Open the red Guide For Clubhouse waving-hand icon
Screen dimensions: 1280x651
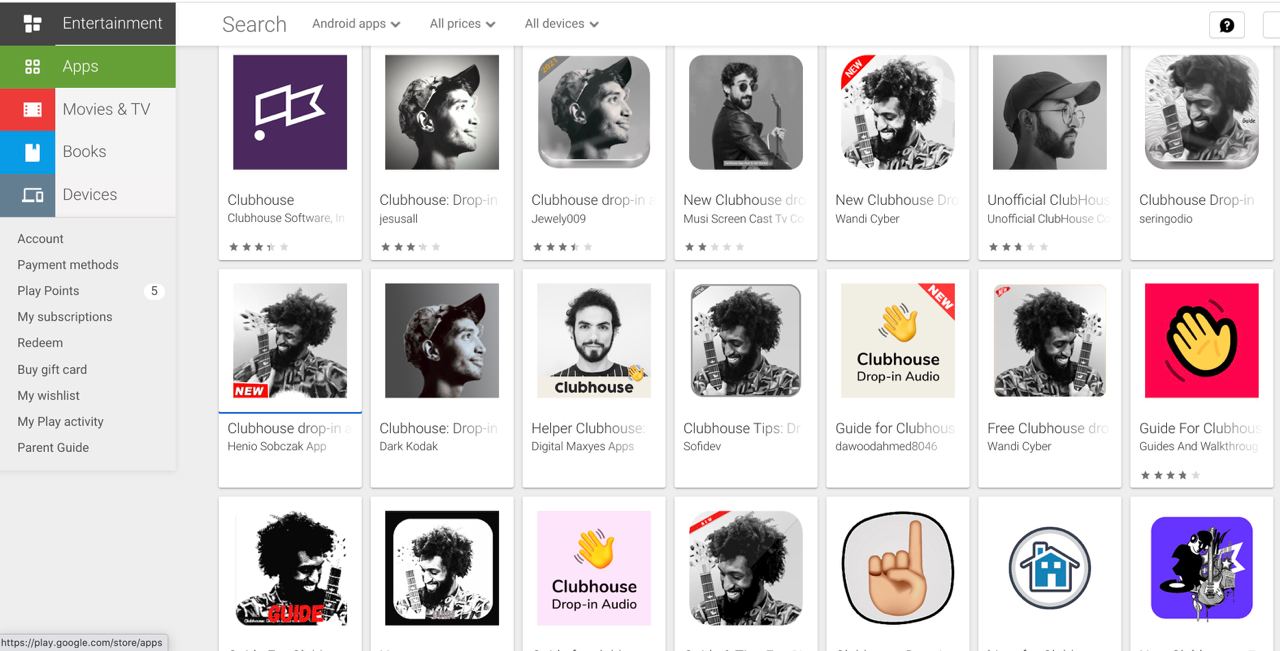coord(1202,340)
